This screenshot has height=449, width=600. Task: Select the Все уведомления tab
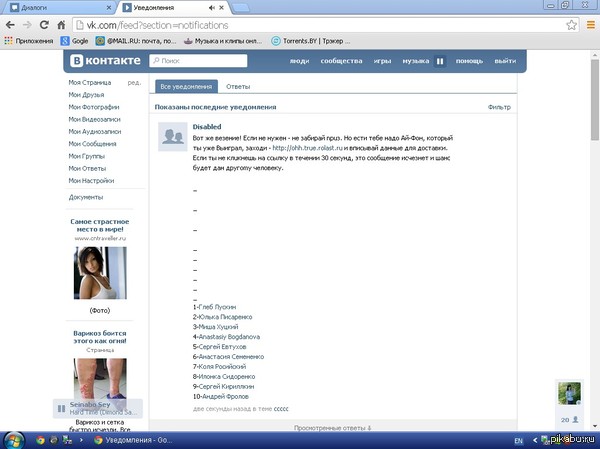(x=186, y=87)
